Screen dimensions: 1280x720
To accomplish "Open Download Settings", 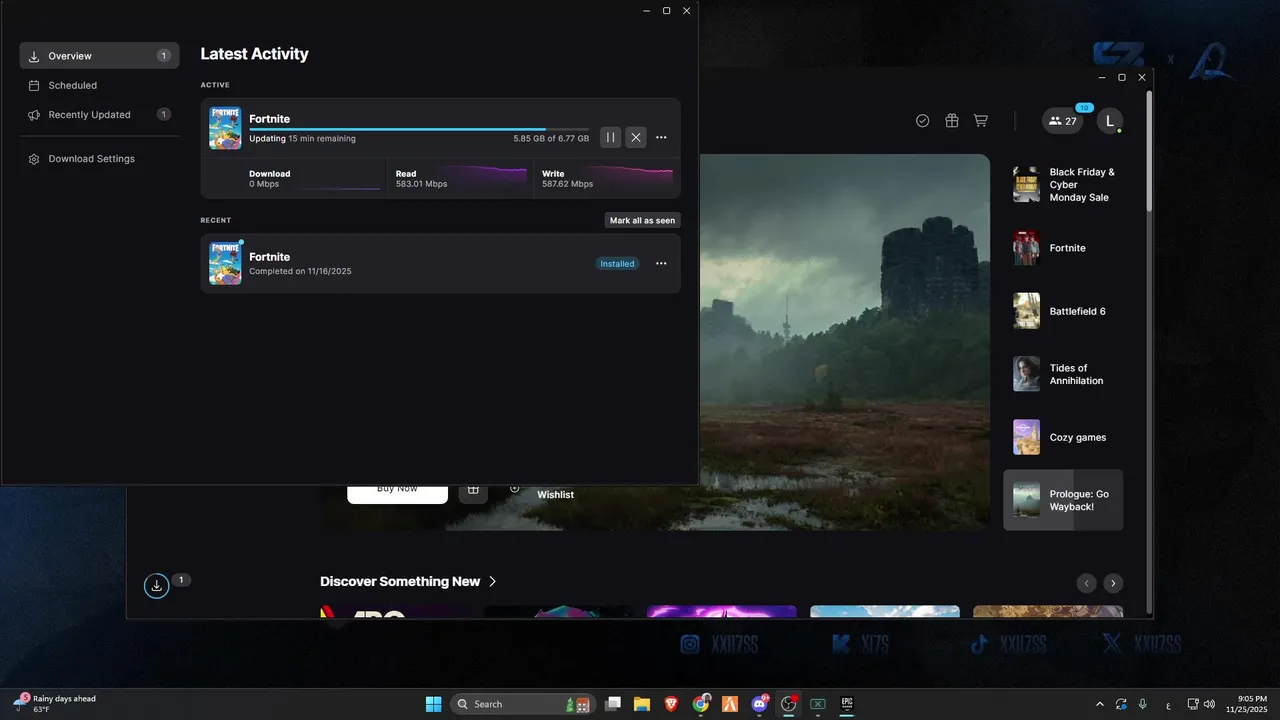I will pos(99,159).
